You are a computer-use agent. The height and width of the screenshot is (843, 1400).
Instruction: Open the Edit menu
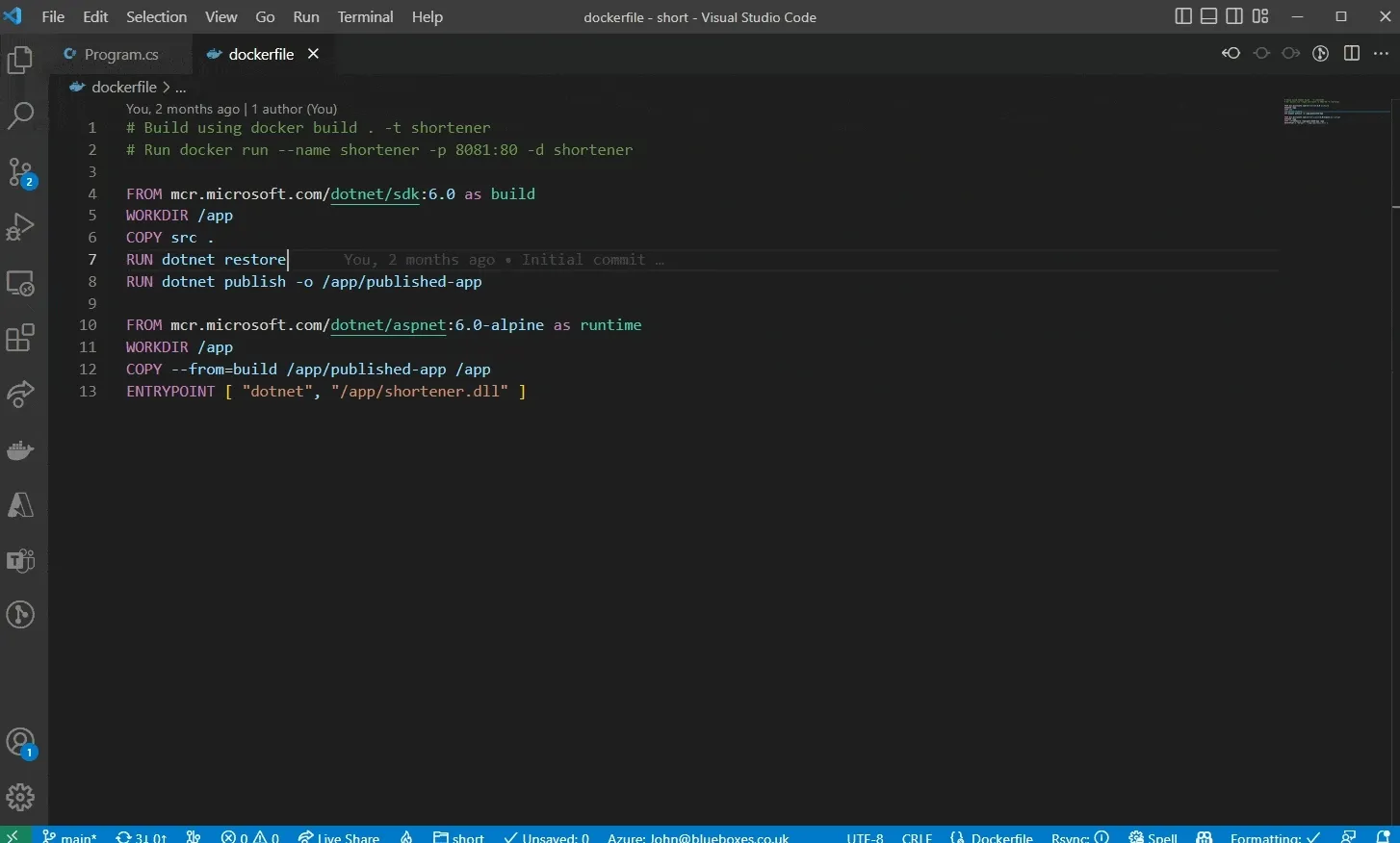95,17
